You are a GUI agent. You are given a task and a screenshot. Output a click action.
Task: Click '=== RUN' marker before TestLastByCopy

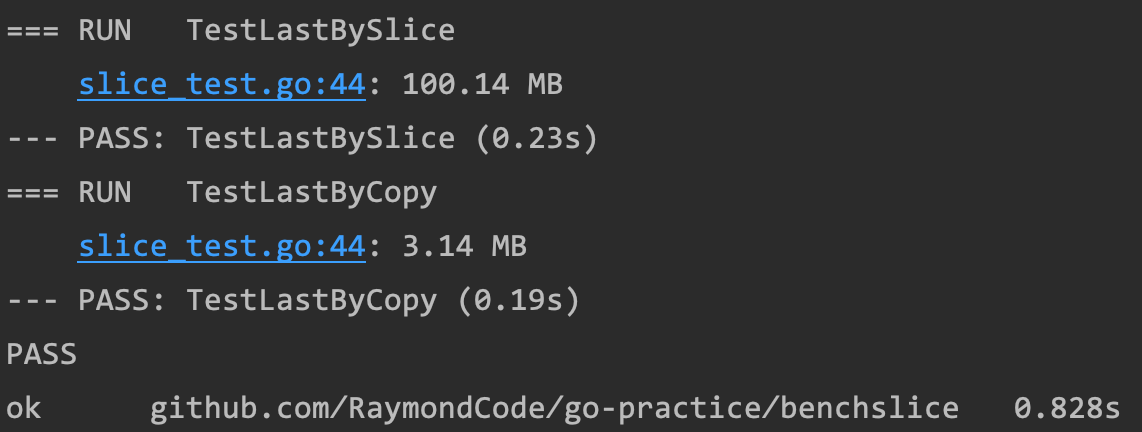tap(68, 192)
